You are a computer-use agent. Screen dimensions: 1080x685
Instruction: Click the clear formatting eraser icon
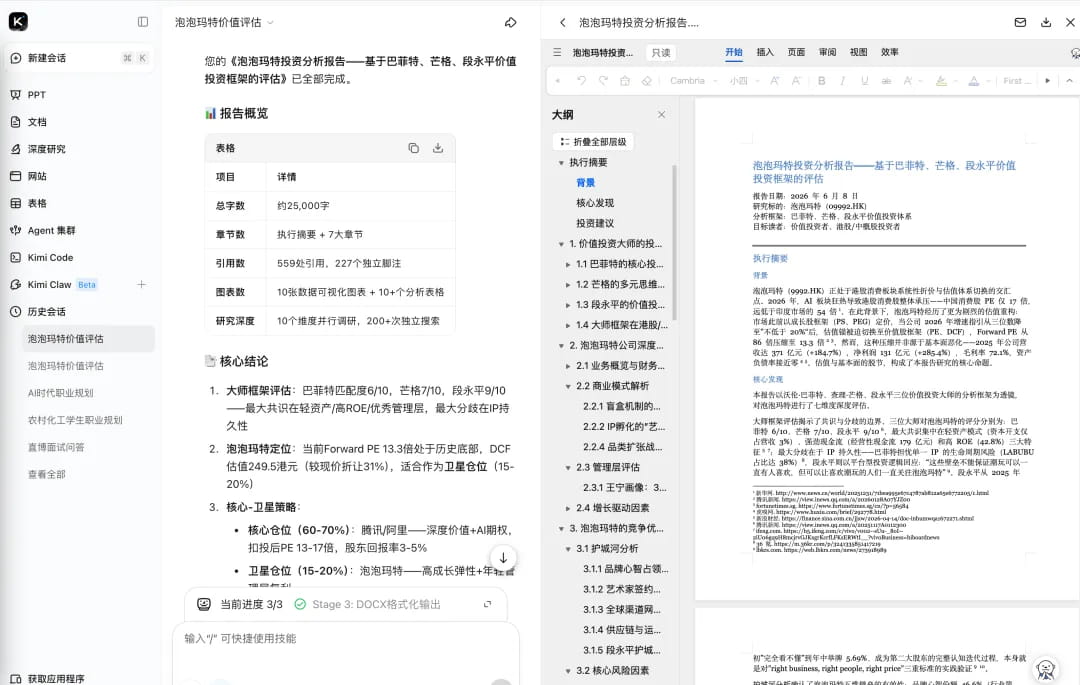646,81
